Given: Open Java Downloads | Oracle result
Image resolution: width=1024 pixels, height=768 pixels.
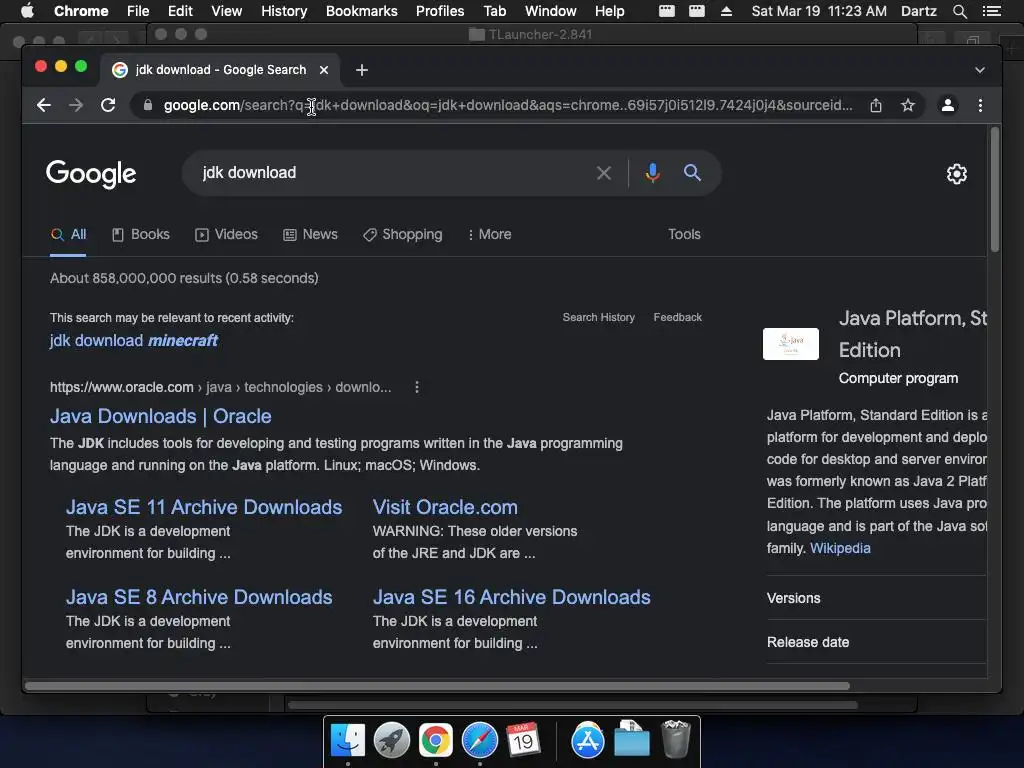Looking at the screenshot, I should 161,416.
